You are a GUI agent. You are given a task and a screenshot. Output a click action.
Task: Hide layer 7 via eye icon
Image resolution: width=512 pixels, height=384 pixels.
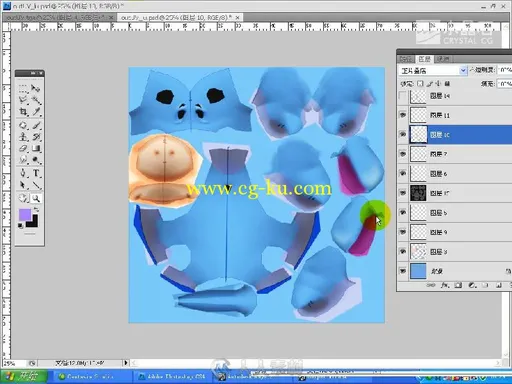tap(403, 154)
